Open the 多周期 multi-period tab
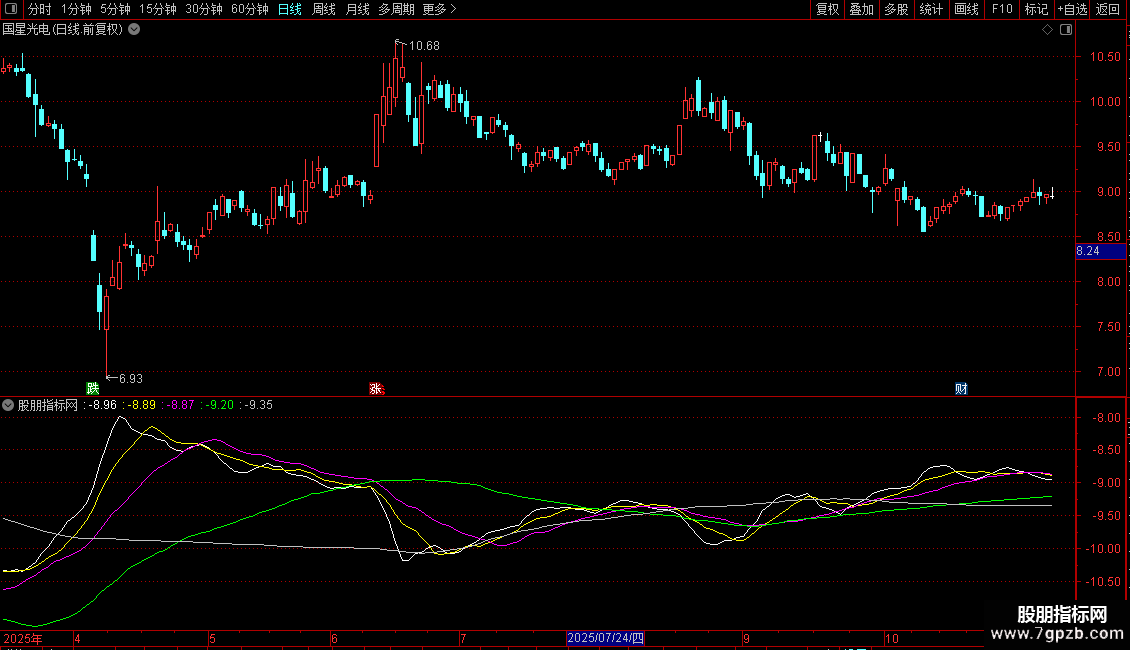 [x=396, y=9]
